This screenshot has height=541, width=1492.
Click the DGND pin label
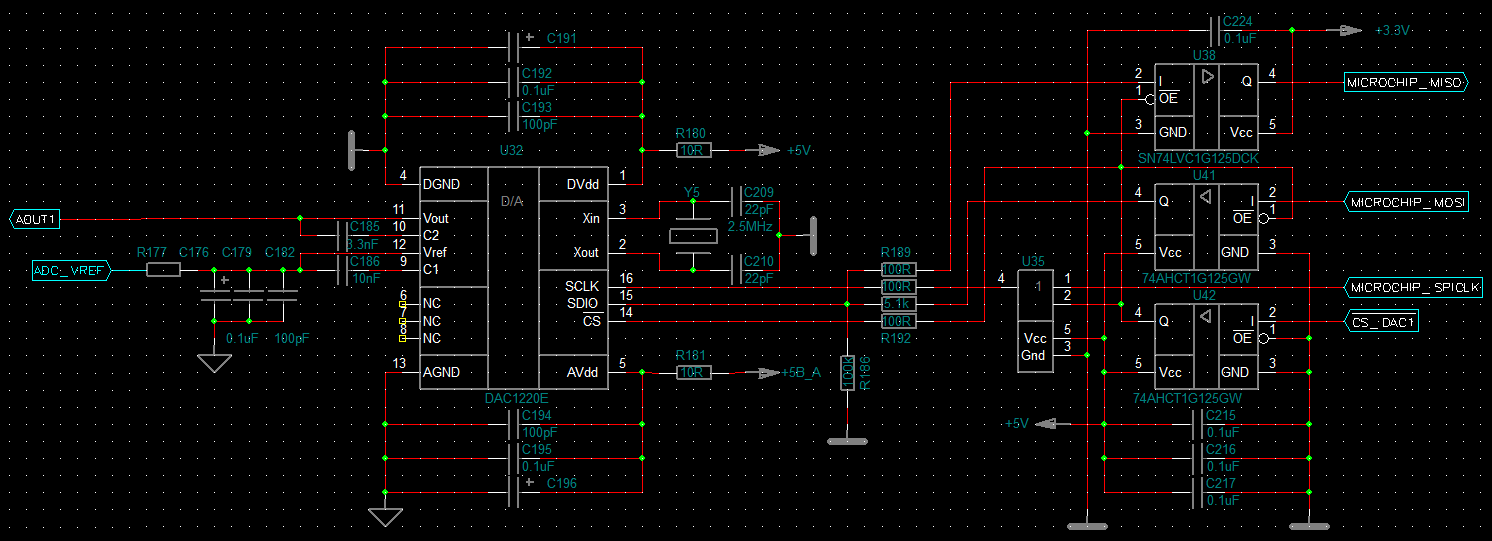click(442, 185)
